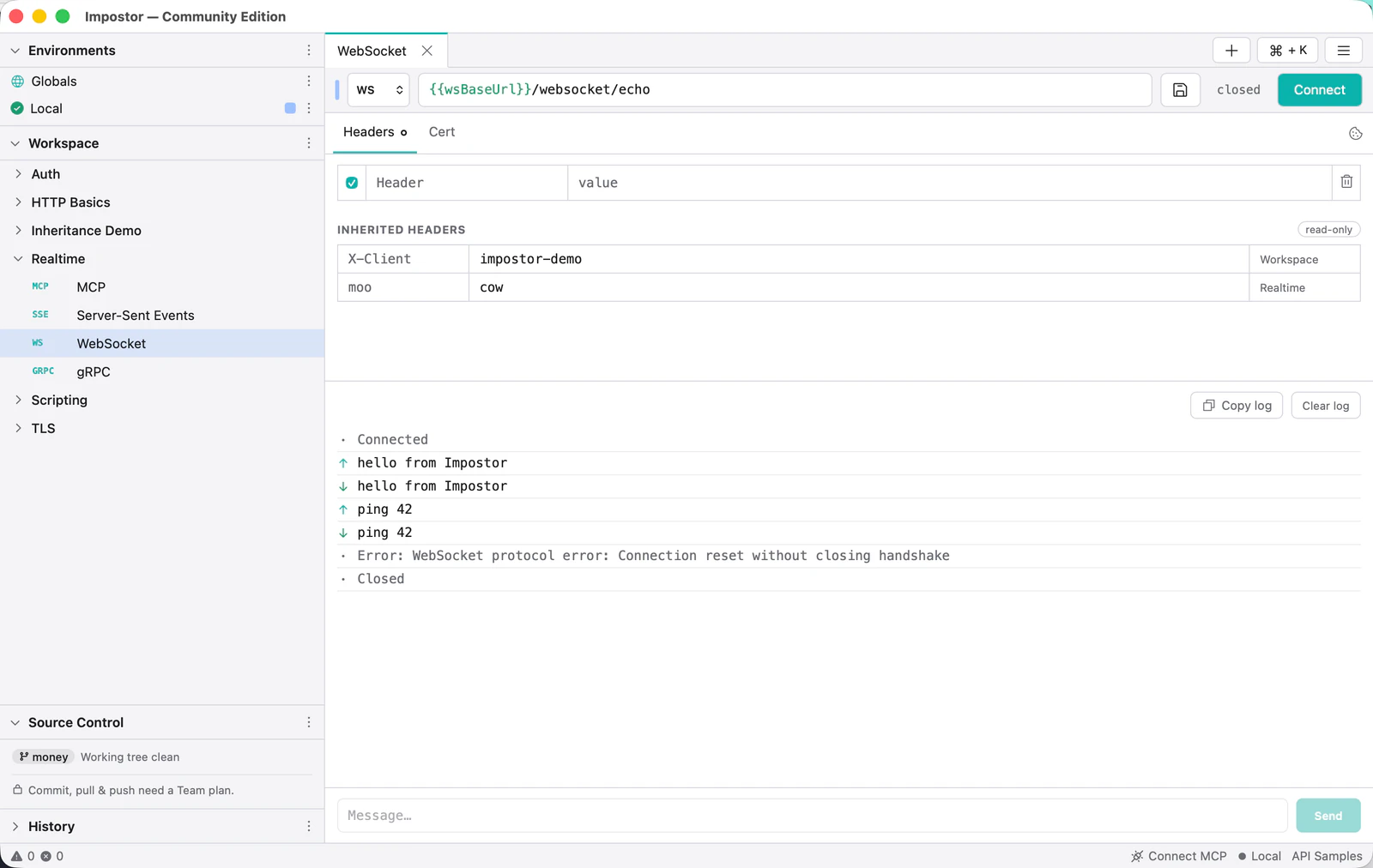Screen dimensions: 1373x868
Task: Expand the Scripting folder
Action: pos(18,400)
